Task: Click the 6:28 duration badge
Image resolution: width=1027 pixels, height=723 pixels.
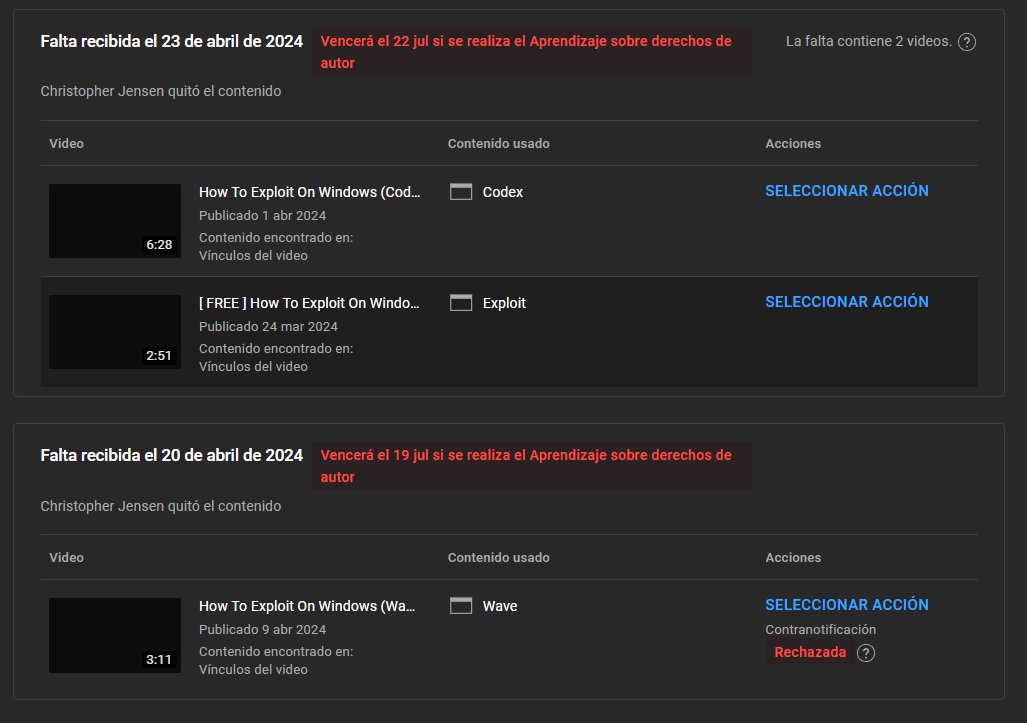Action: 159,244
